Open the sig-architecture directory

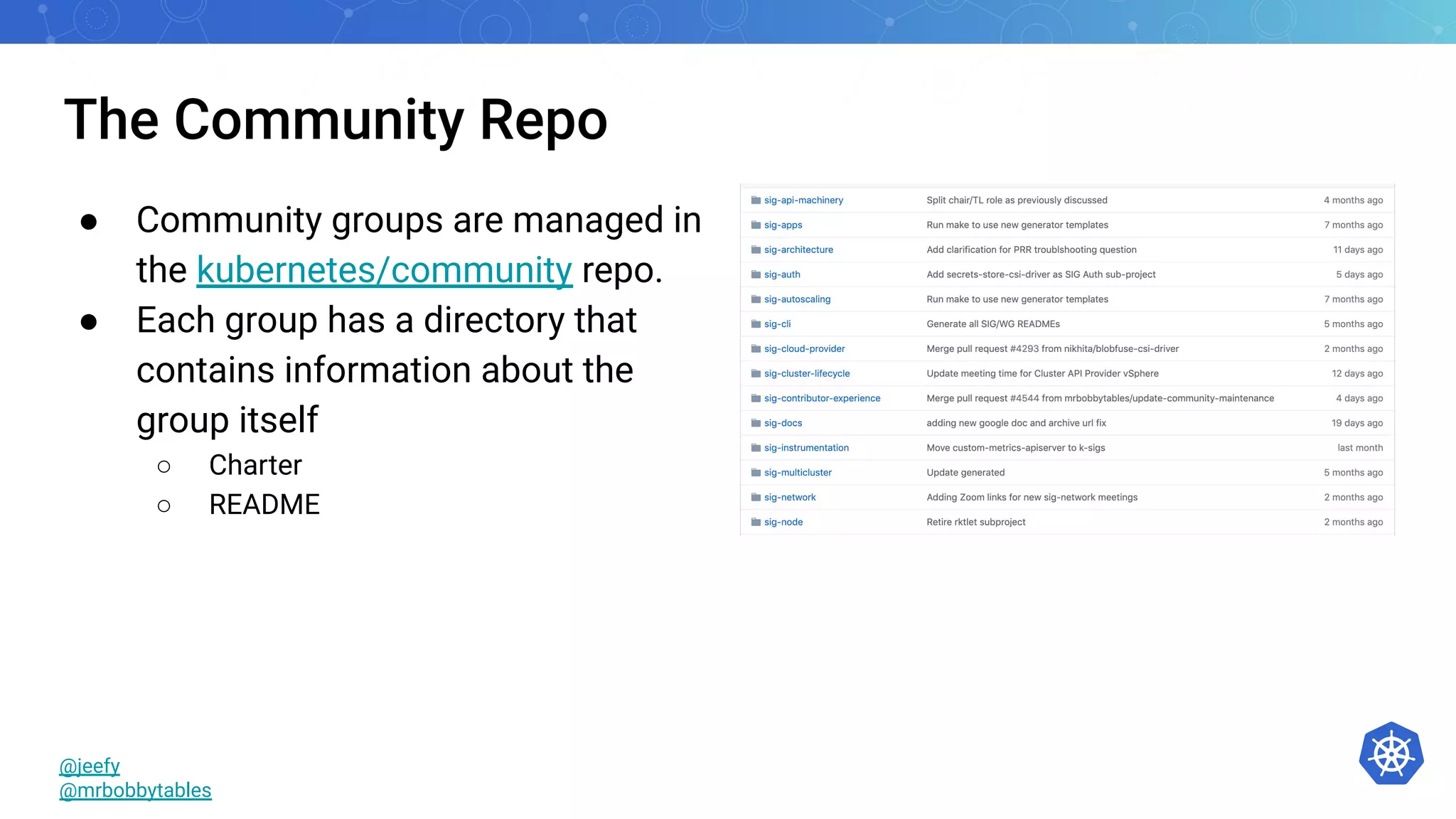coord(798,250)
